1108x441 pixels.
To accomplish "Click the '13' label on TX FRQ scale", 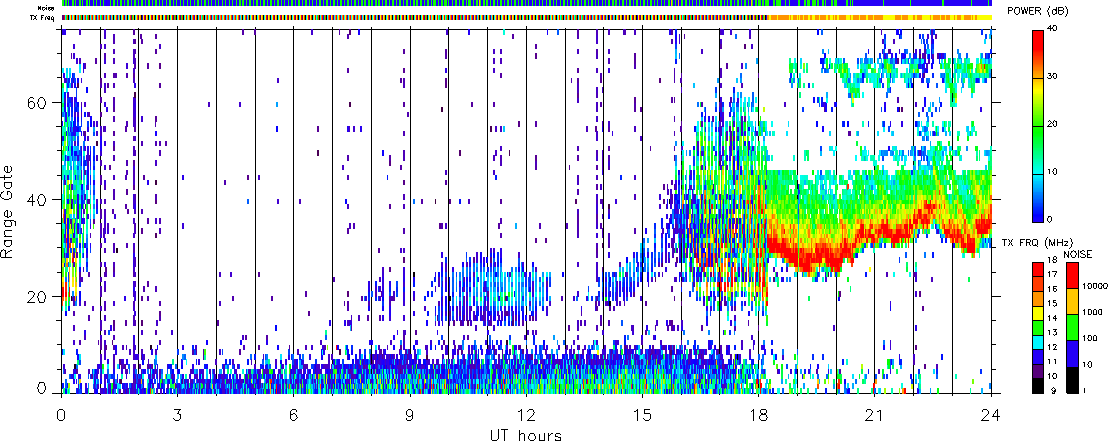I will [1054, 333].
